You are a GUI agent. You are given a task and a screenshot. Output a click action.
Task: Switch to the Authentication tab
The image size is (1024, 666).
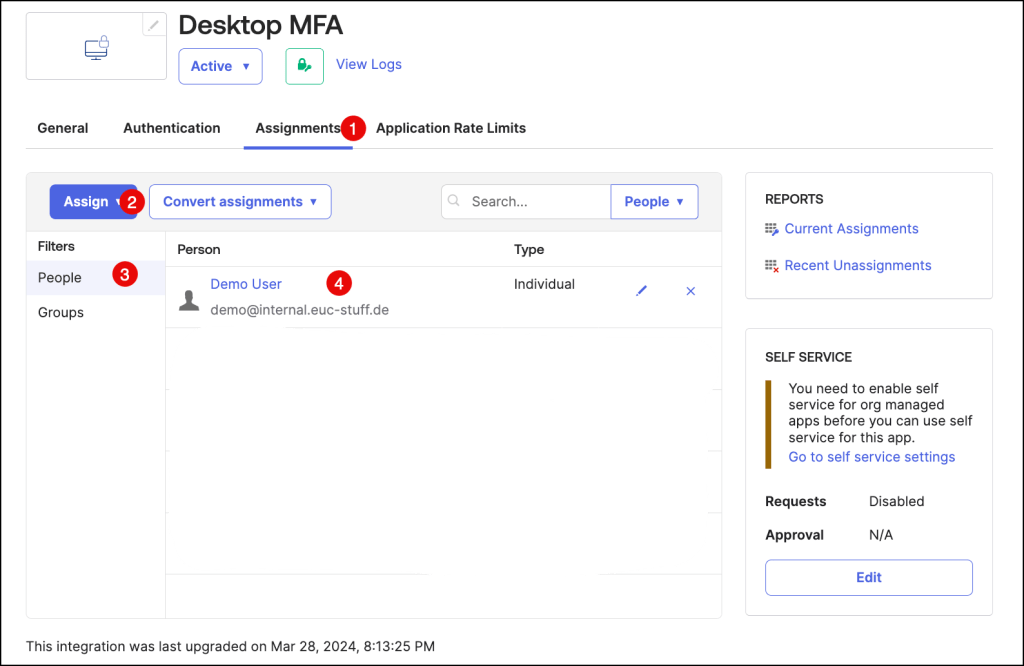172,128
